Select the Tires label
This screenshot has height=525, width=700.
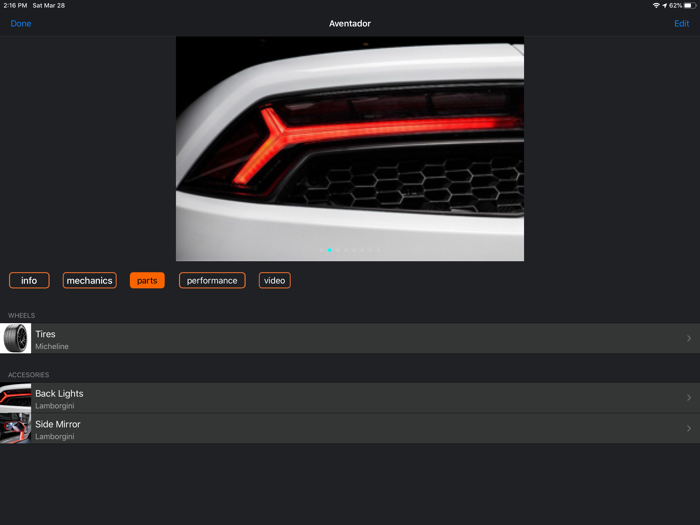click(45, 334)
